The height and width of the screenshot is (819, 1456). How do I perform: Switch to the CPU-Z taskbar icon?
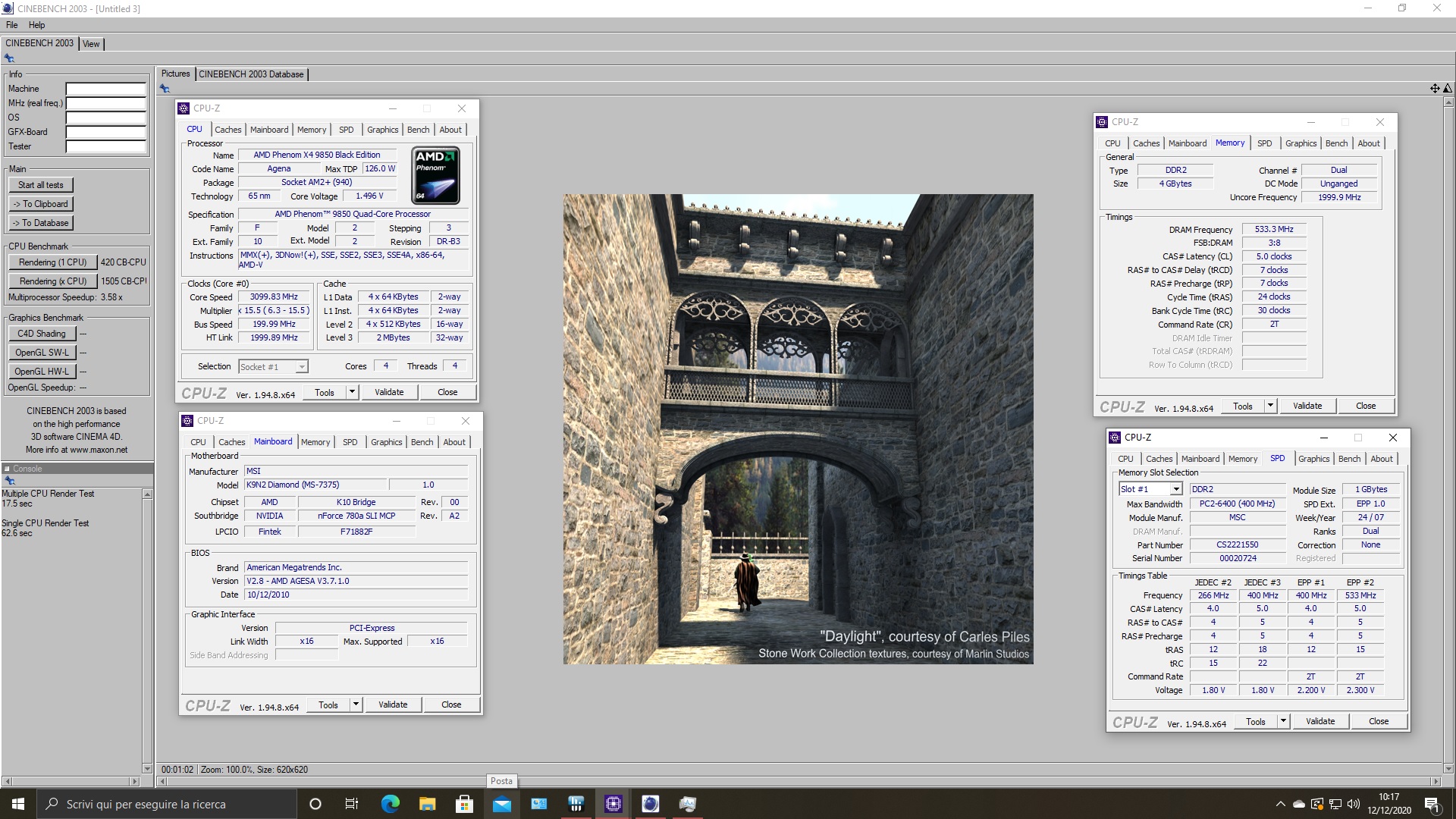click(x=613, y=804)
